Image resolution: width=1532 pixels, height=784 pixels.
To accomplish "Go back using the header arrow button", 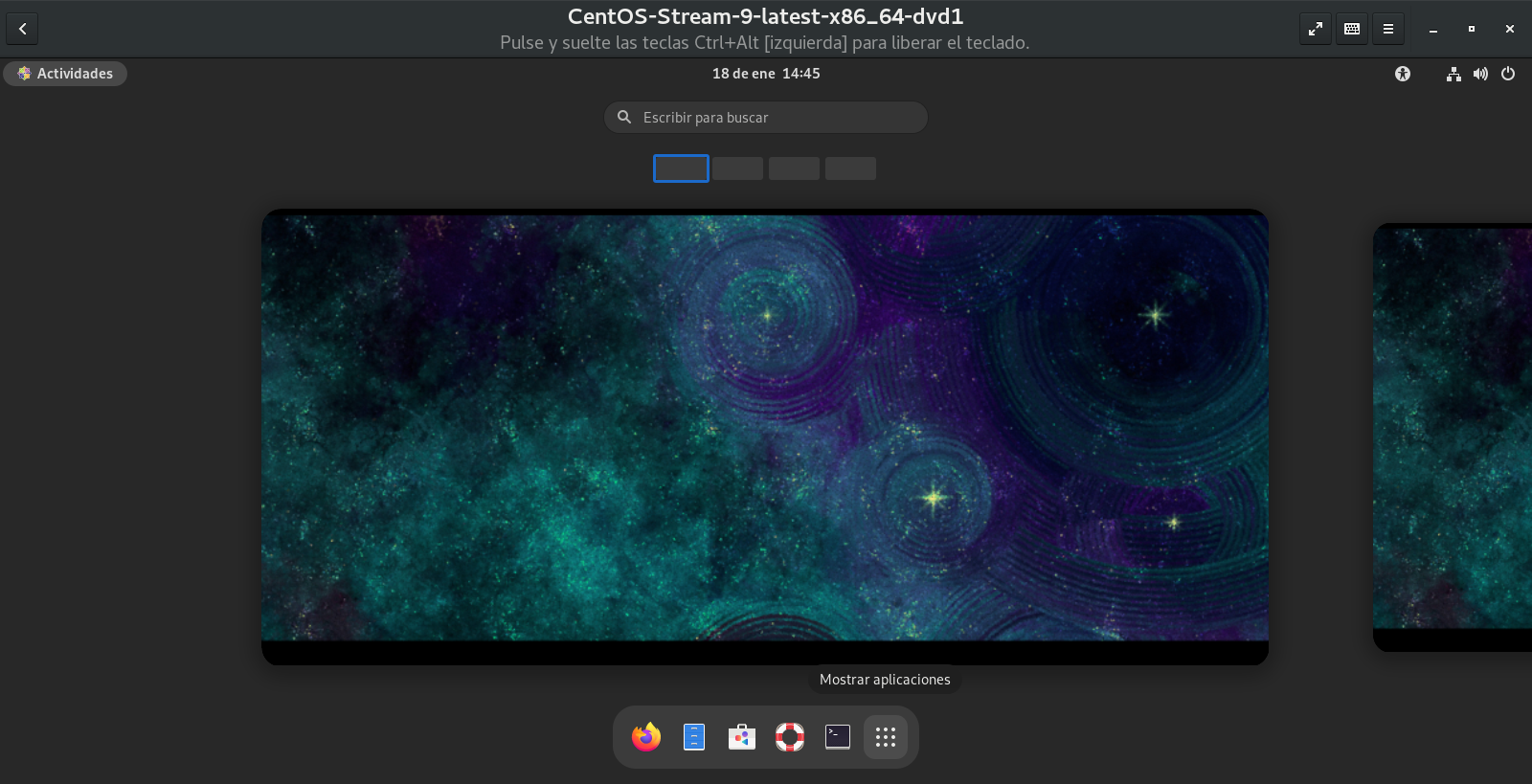I will coord(22,29).
